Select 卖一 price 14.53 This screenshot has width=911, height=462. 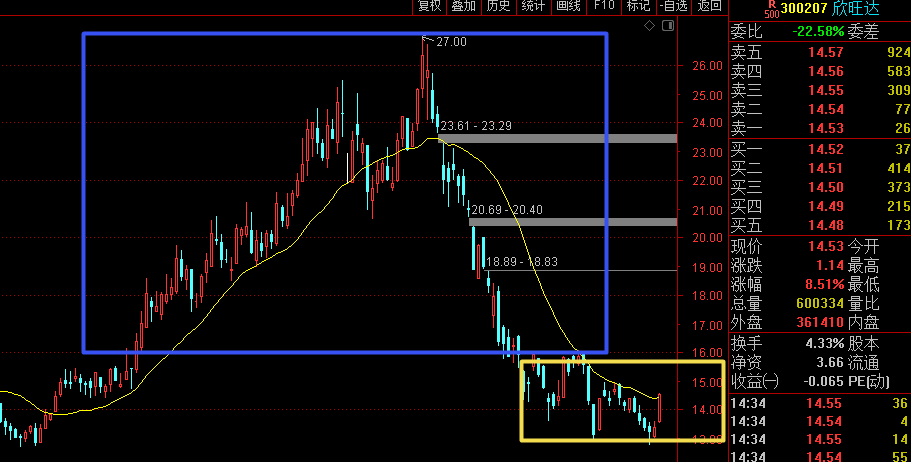826,128
